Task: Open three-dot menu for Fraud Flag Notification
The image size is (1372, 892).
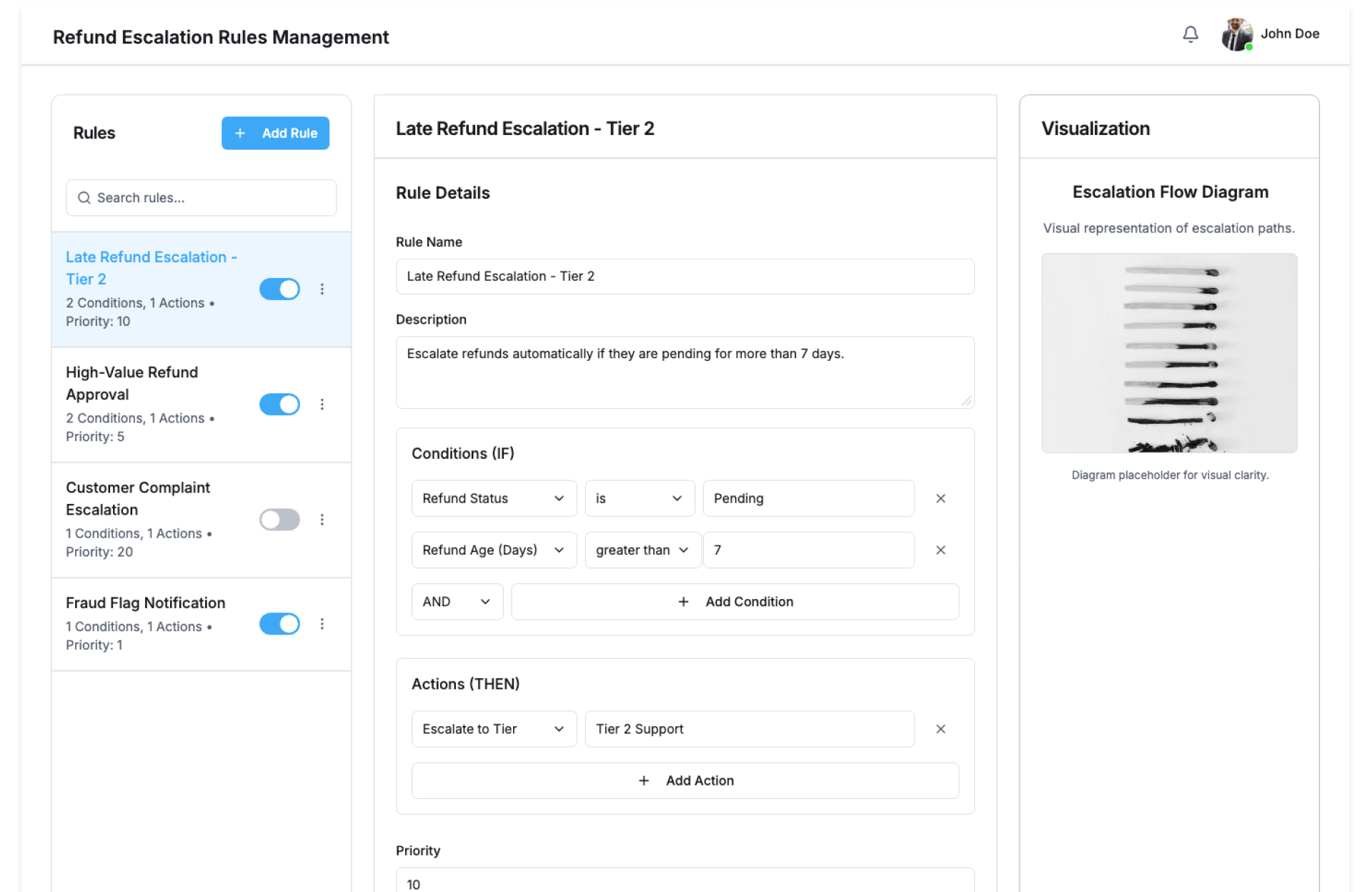Action: coord(322,624)
